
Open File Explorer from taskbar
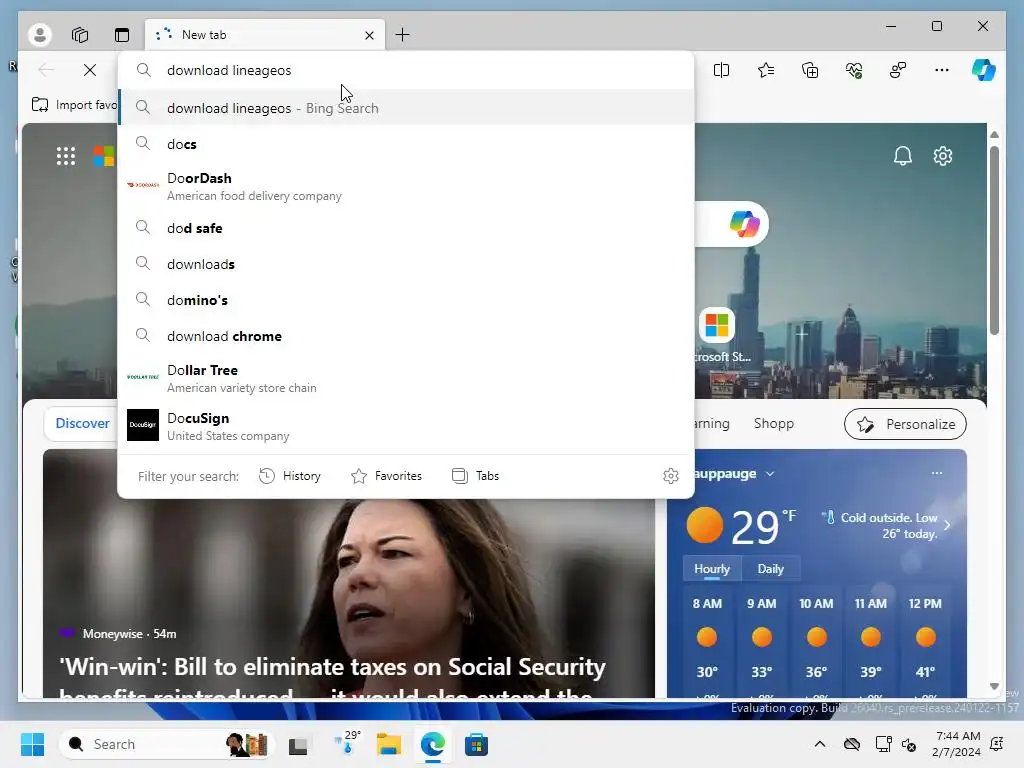tap(389, 744)
